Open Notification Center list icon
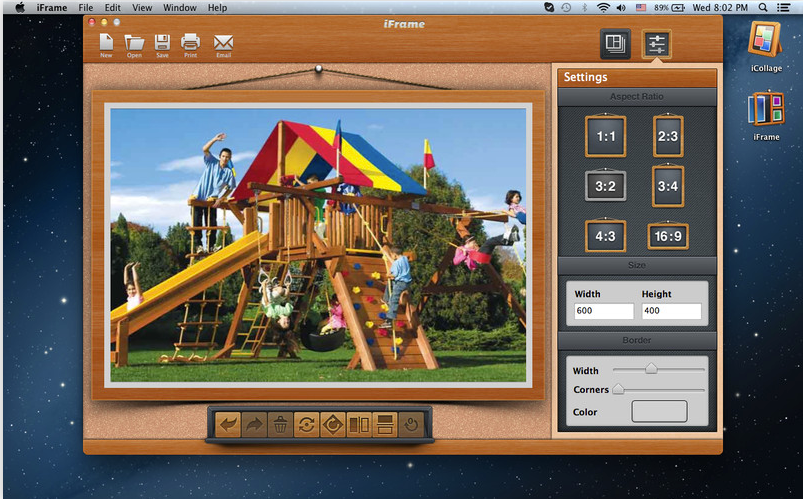The height and width of the screenshot is (499, 803). coord(784,8)
